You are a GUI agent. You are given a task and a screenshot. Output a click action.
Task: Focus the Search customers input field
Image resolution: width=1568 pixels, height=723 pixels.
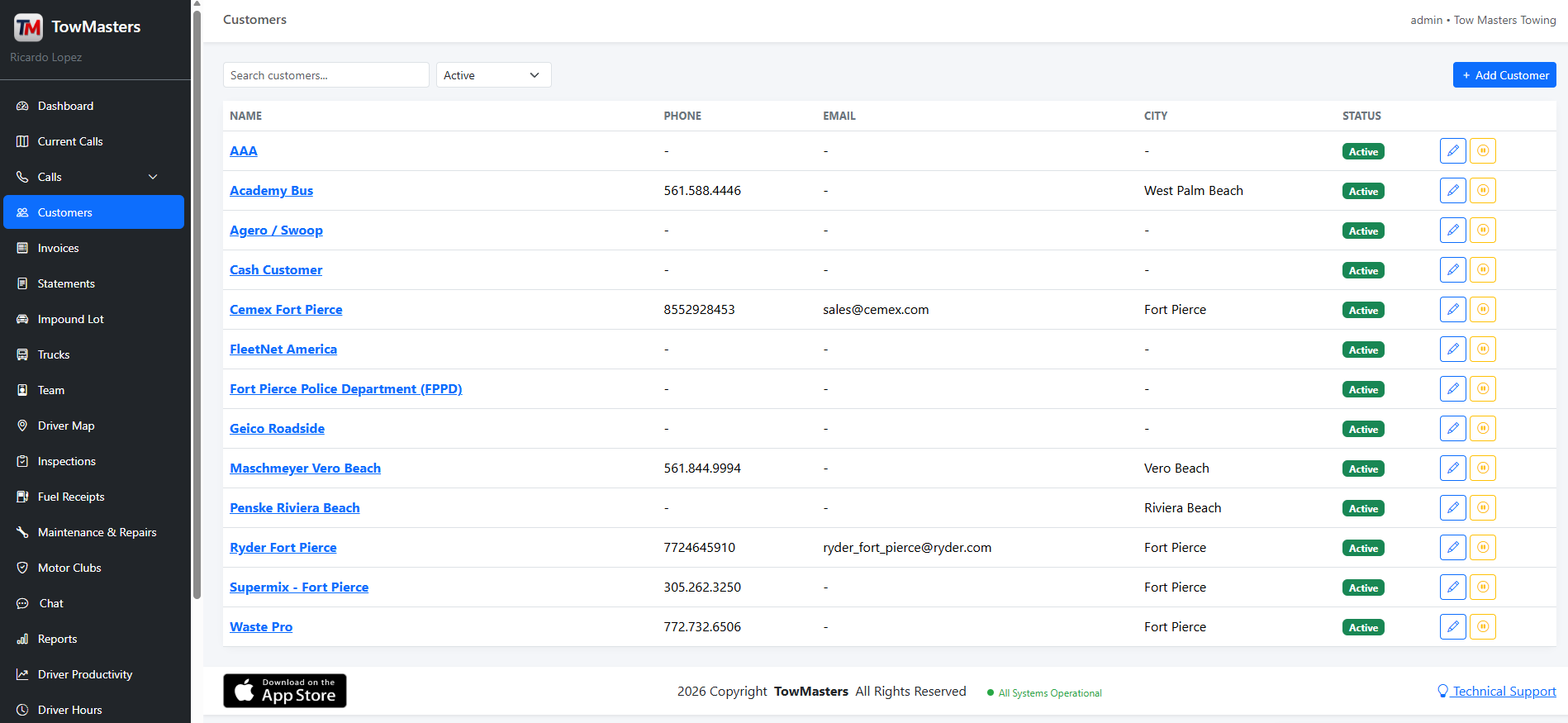(325, 75)
